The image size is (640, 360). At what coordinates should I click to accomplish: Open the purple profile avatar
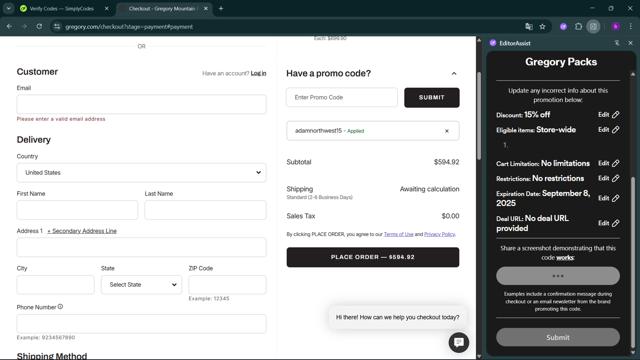point(616,27)
